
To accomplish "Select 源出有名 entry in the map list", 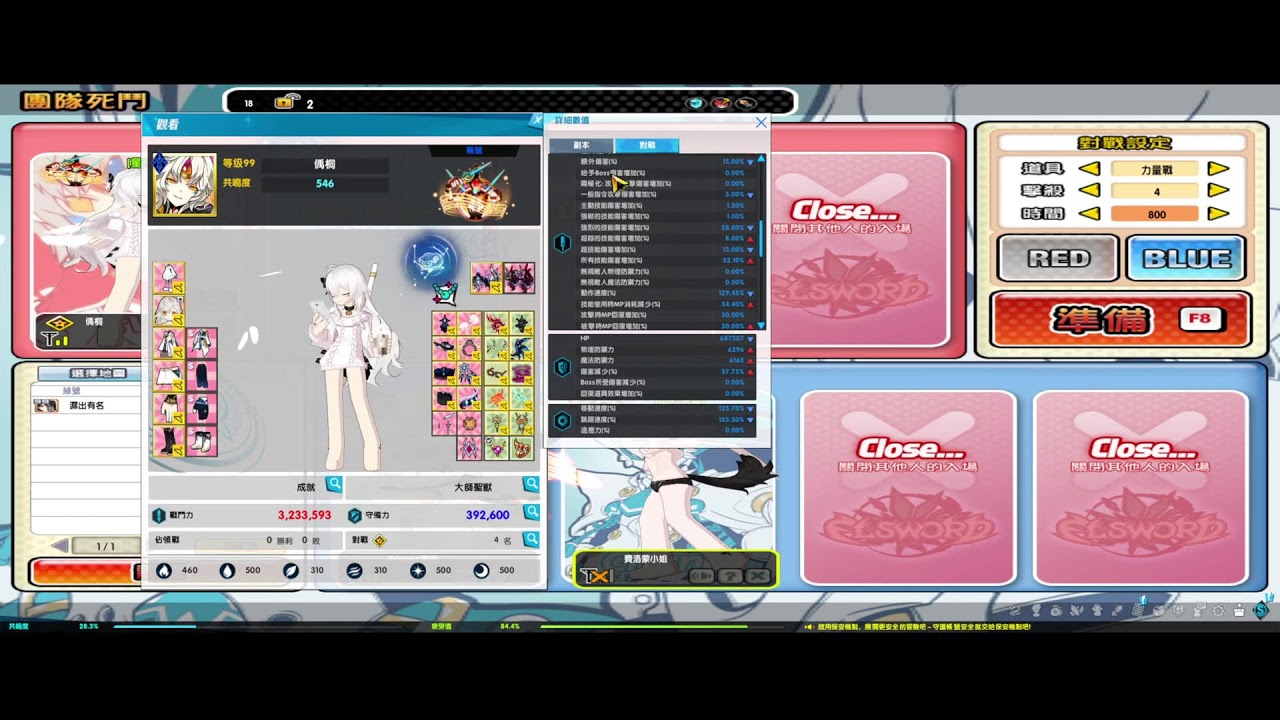I will tap(86, 406).
